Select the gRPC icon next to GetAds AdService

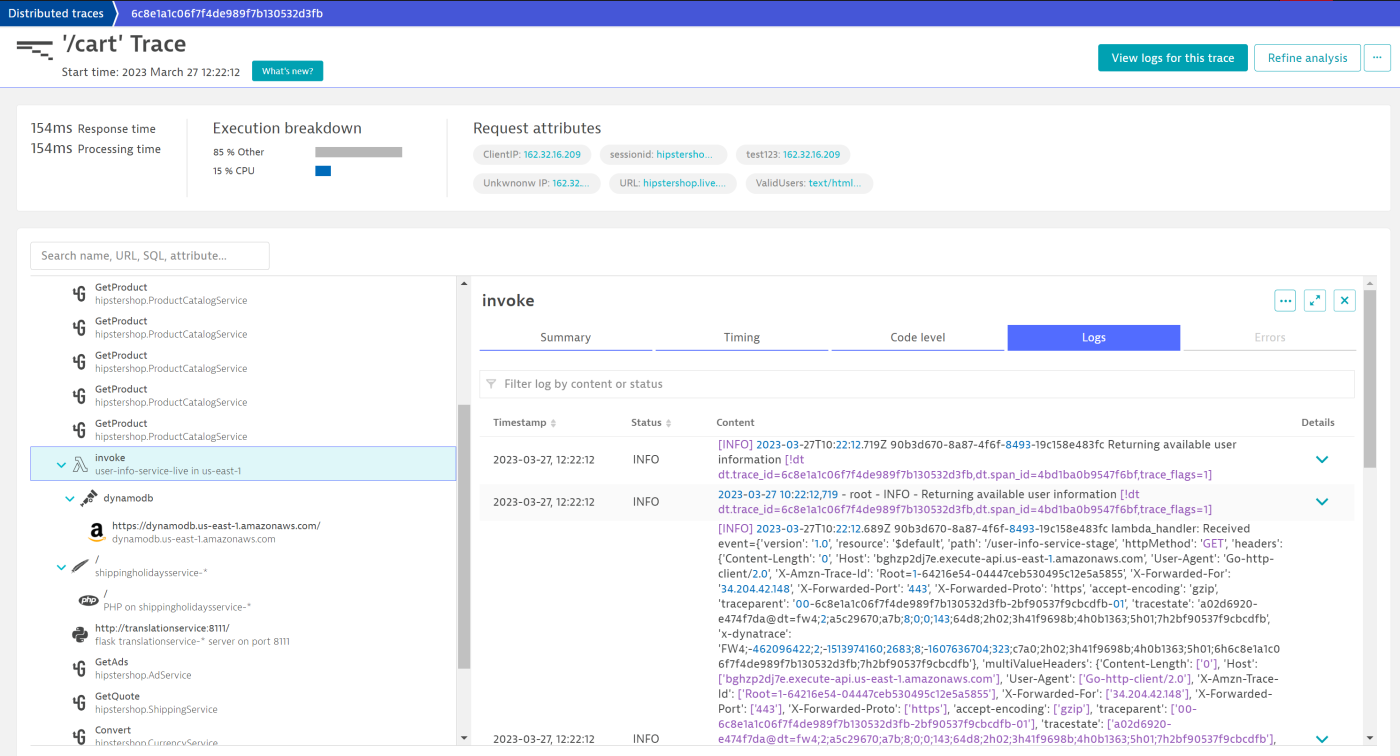point(80,666)
